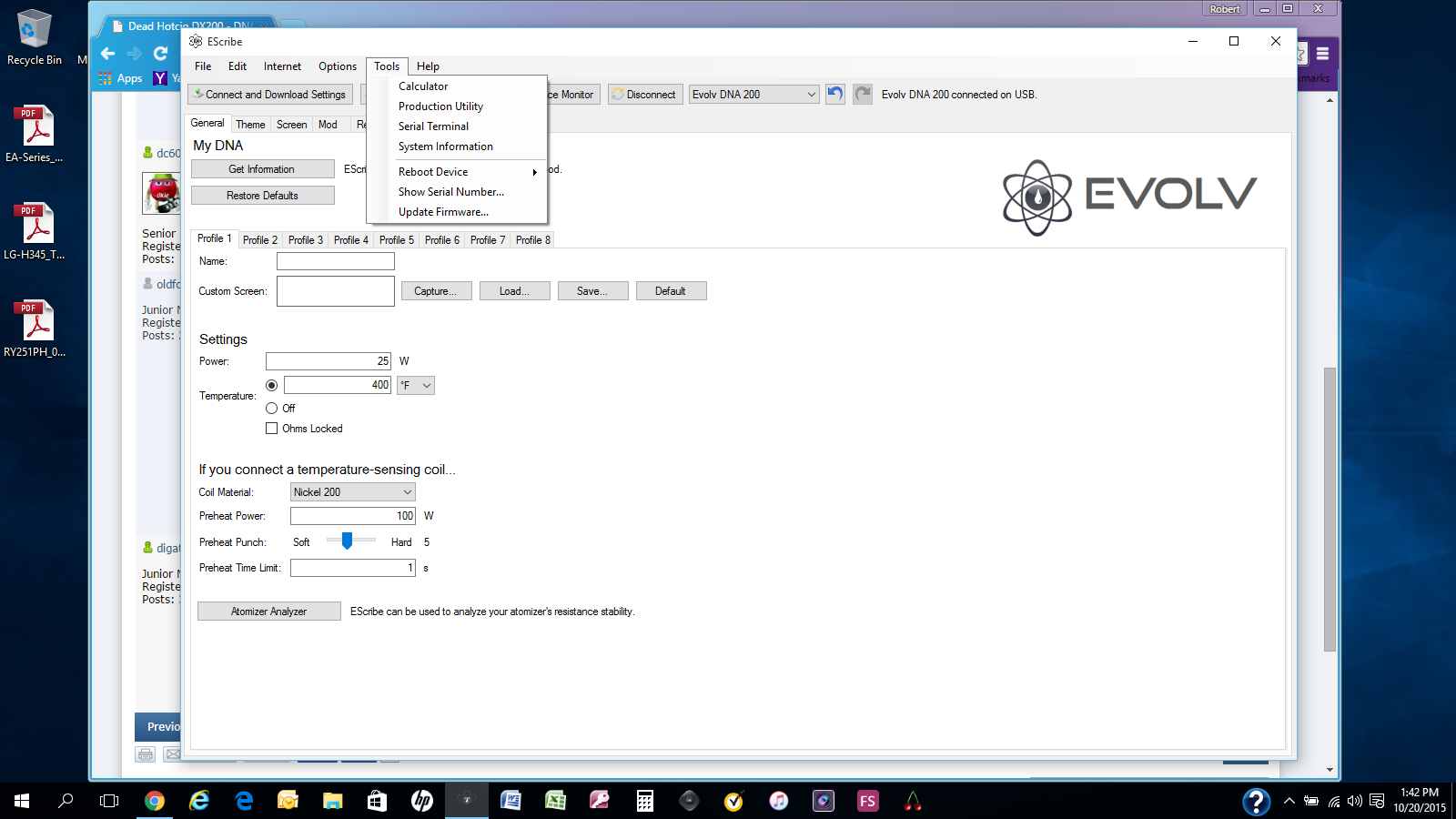Click the blue help question mark in taskbar
The image size is (1456, 819).
pos(1256,801)
